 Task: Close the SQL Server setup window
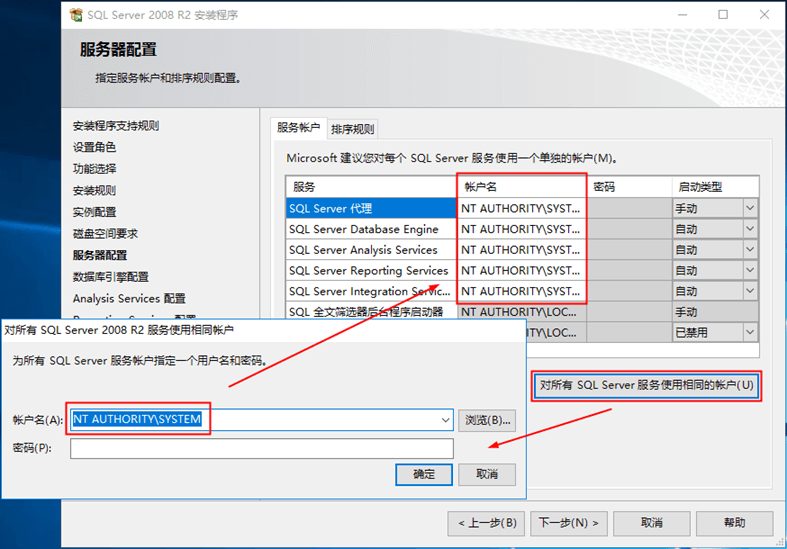pyautogui.click(x=764, y=15)
